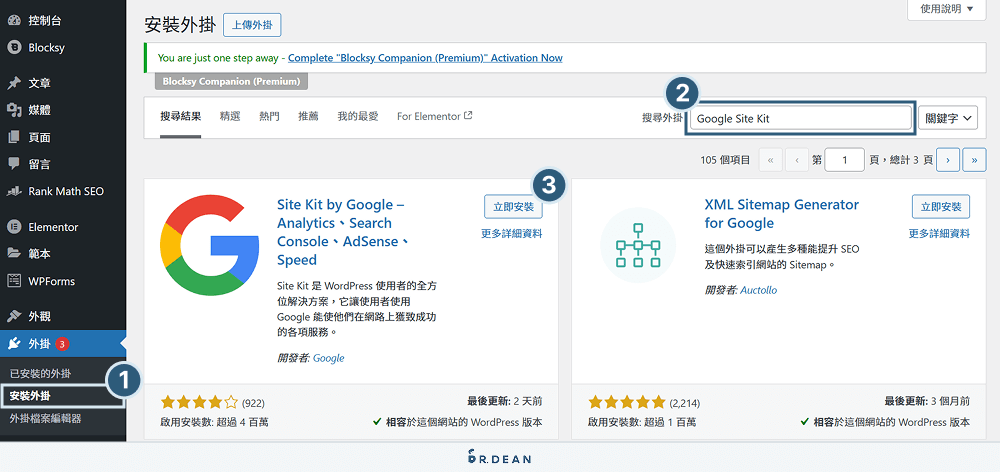Open 更多詳細資料 for Site Kit by Google
The height and width of the screenshot is (472, 1000).
[x=511, y=233]
